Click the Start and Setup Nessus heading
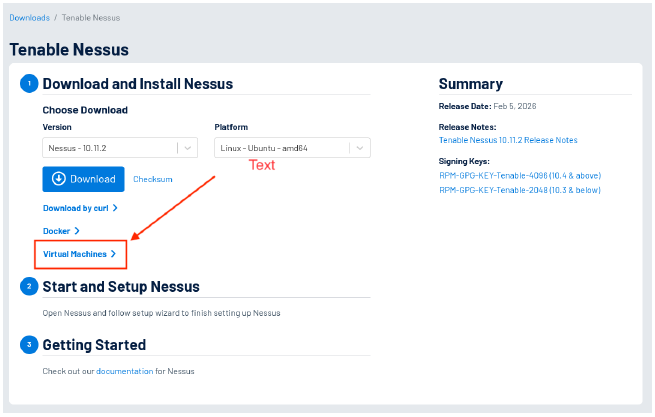The width and height of the screenshot is (655, 417). click(x=121, y=287)
